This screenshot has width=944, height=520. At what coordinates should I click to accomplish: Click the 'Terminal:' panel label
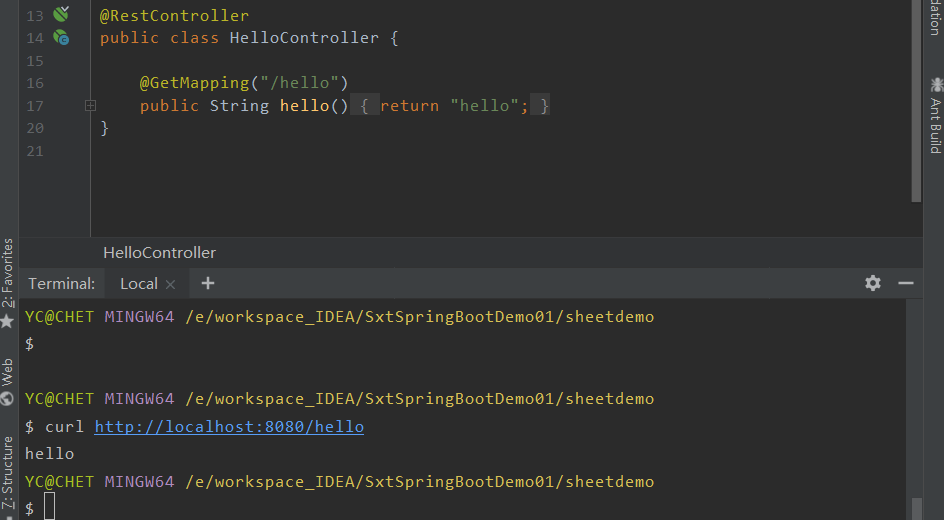(61, 283)
